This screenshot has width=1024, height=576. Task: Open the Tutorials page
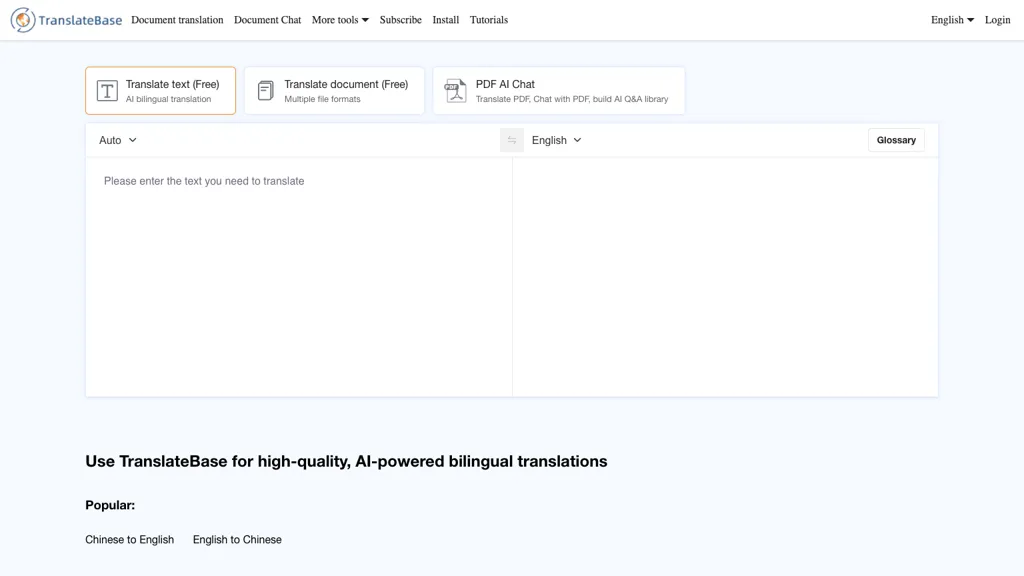(x=488, y=20)
